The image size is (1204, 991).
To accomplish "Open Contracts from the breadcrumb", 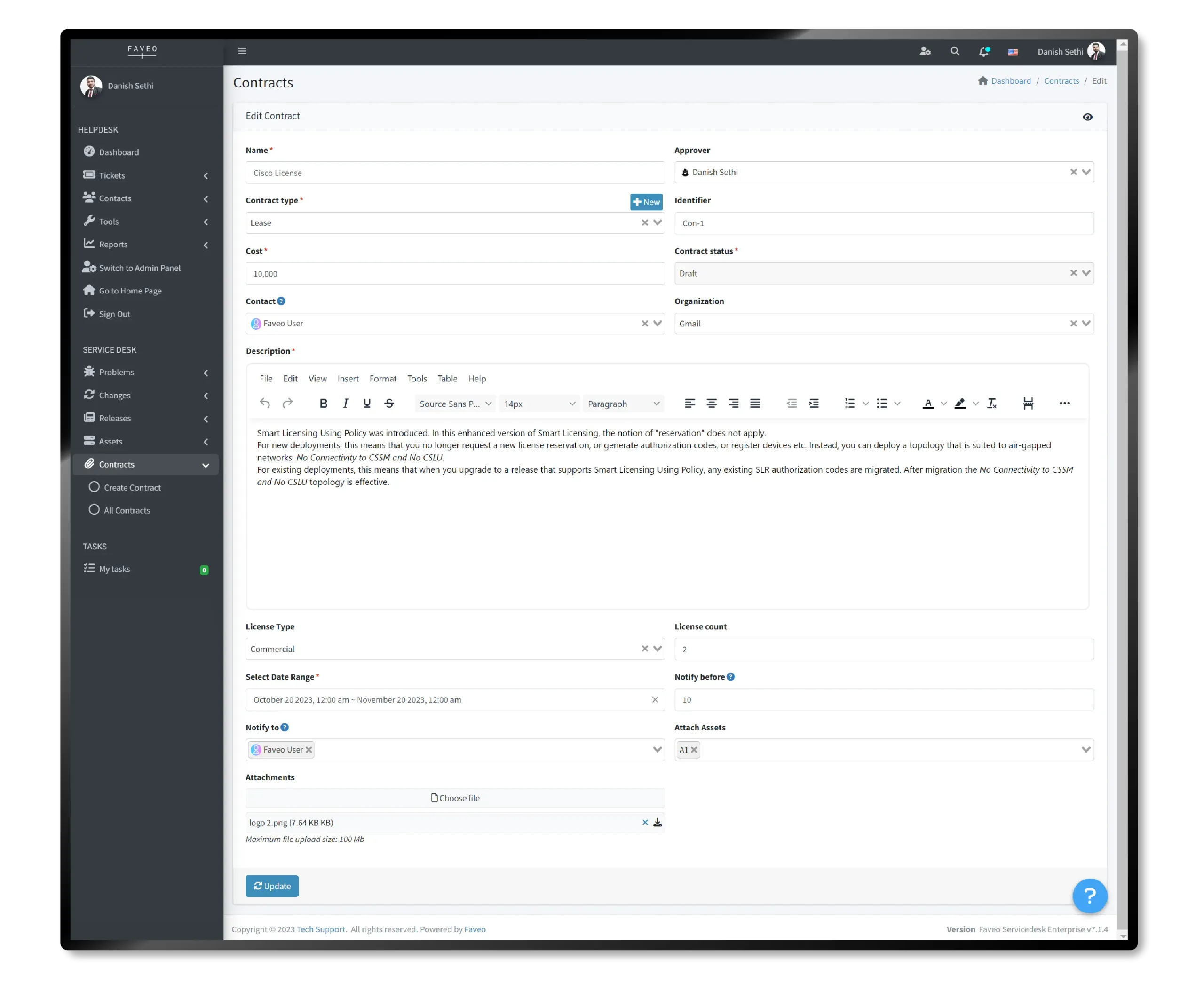I will point(1061,80).
